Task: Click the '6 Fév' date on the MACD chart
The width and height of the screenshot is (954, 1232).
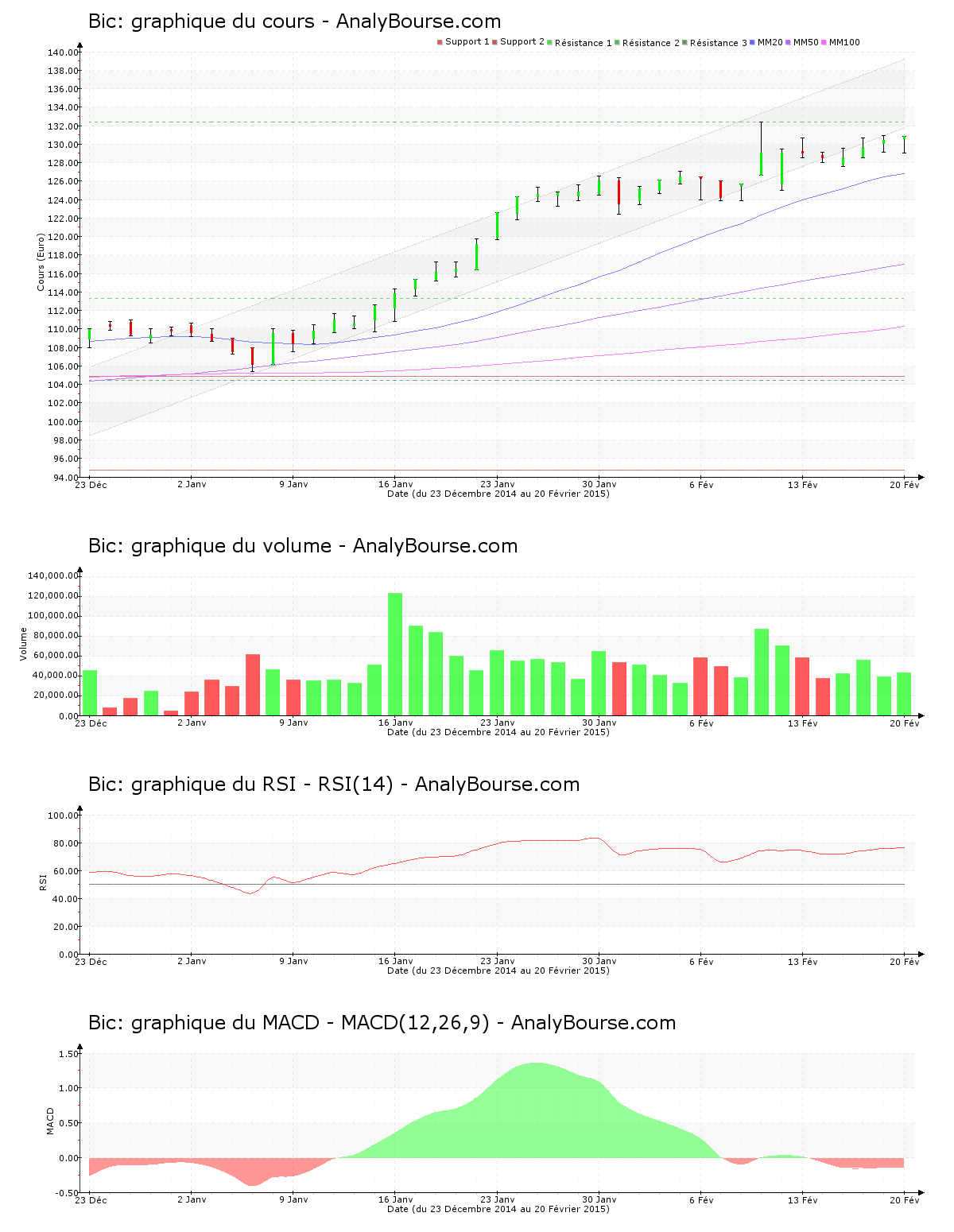Action: pyautogui.click(x=701, y=1200)
